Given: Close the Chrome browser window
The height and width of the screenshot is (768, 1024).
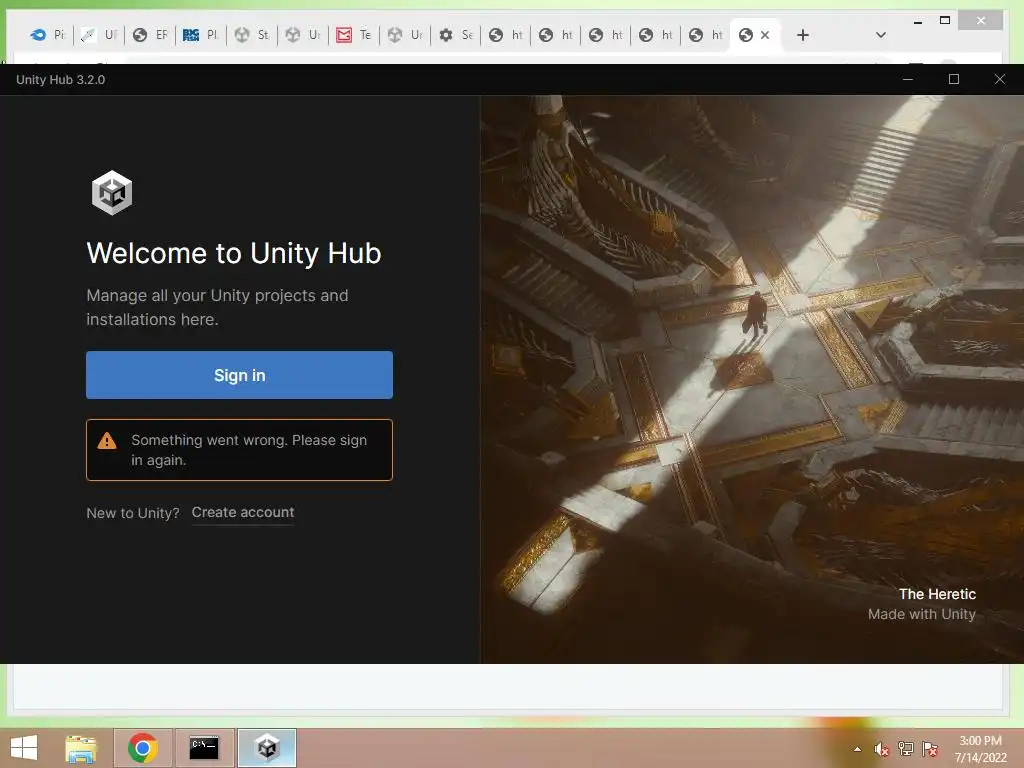Looking at the screenshot, I should click(x=980, y=21).
